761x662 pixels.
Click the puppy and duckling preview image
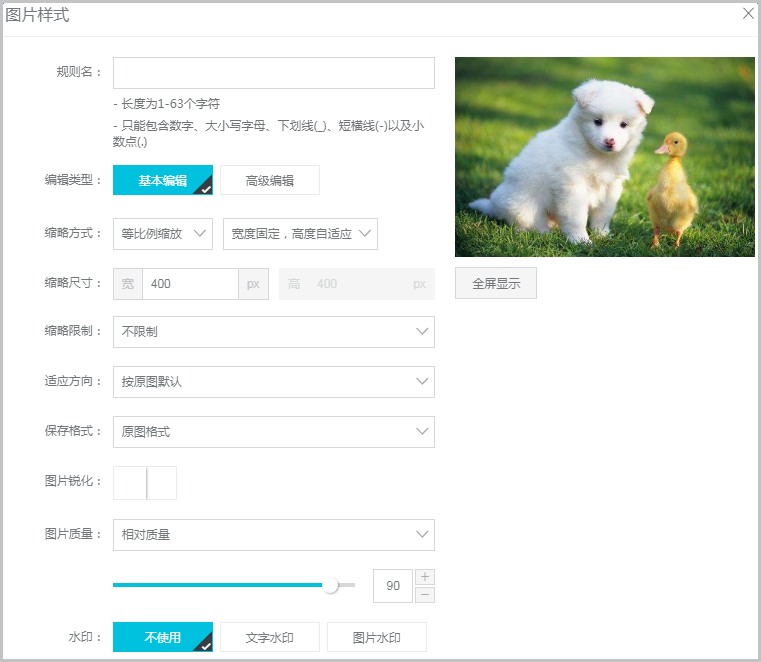click(605, 157)
